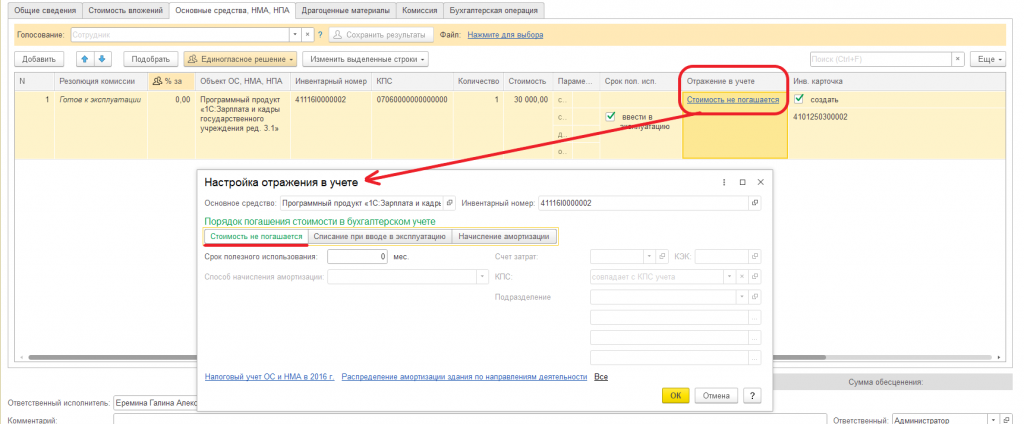Select 'Начисление амортизации' option

(505, 236)
